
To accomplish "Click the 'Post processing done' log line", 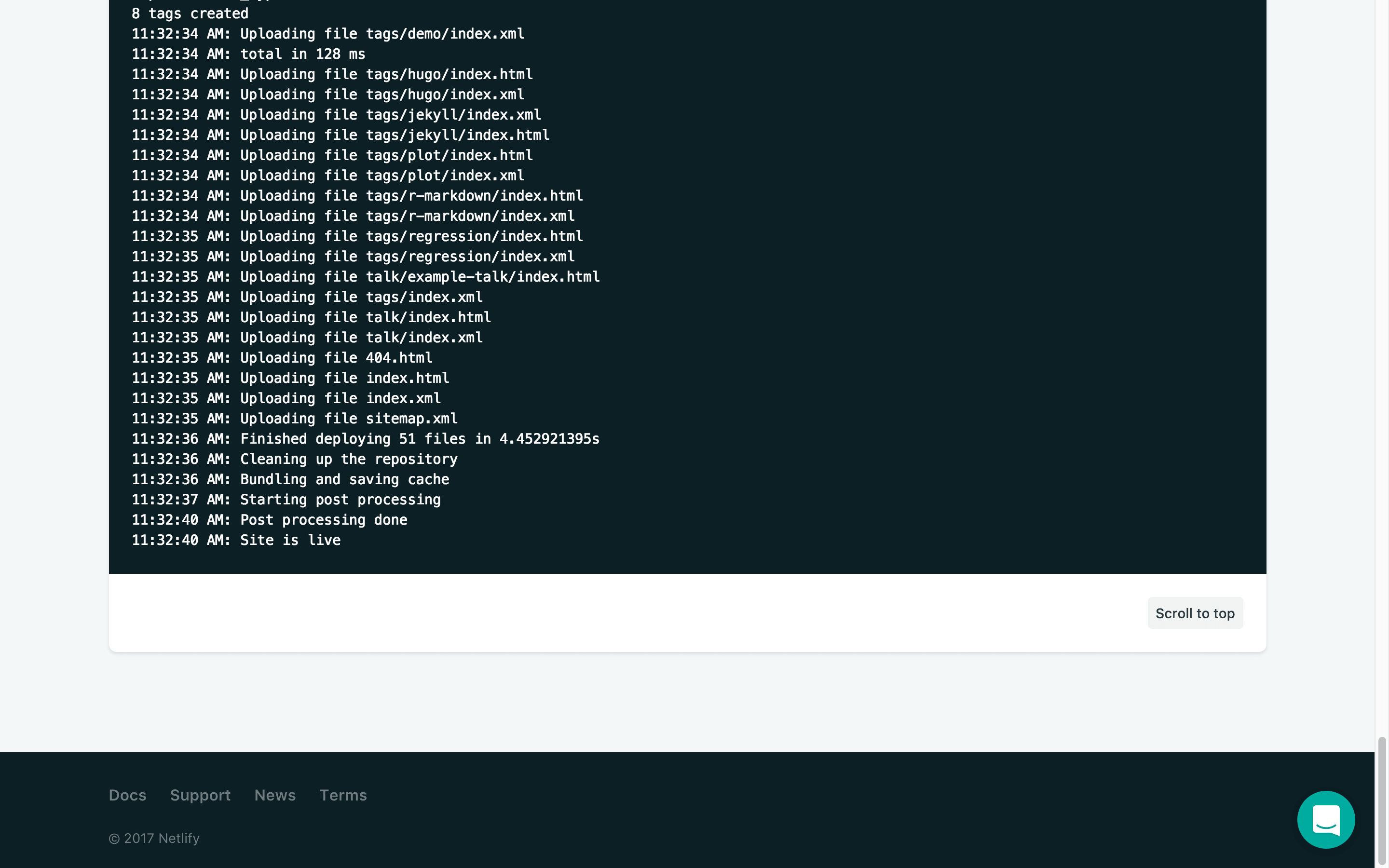I will click(269, 520).
